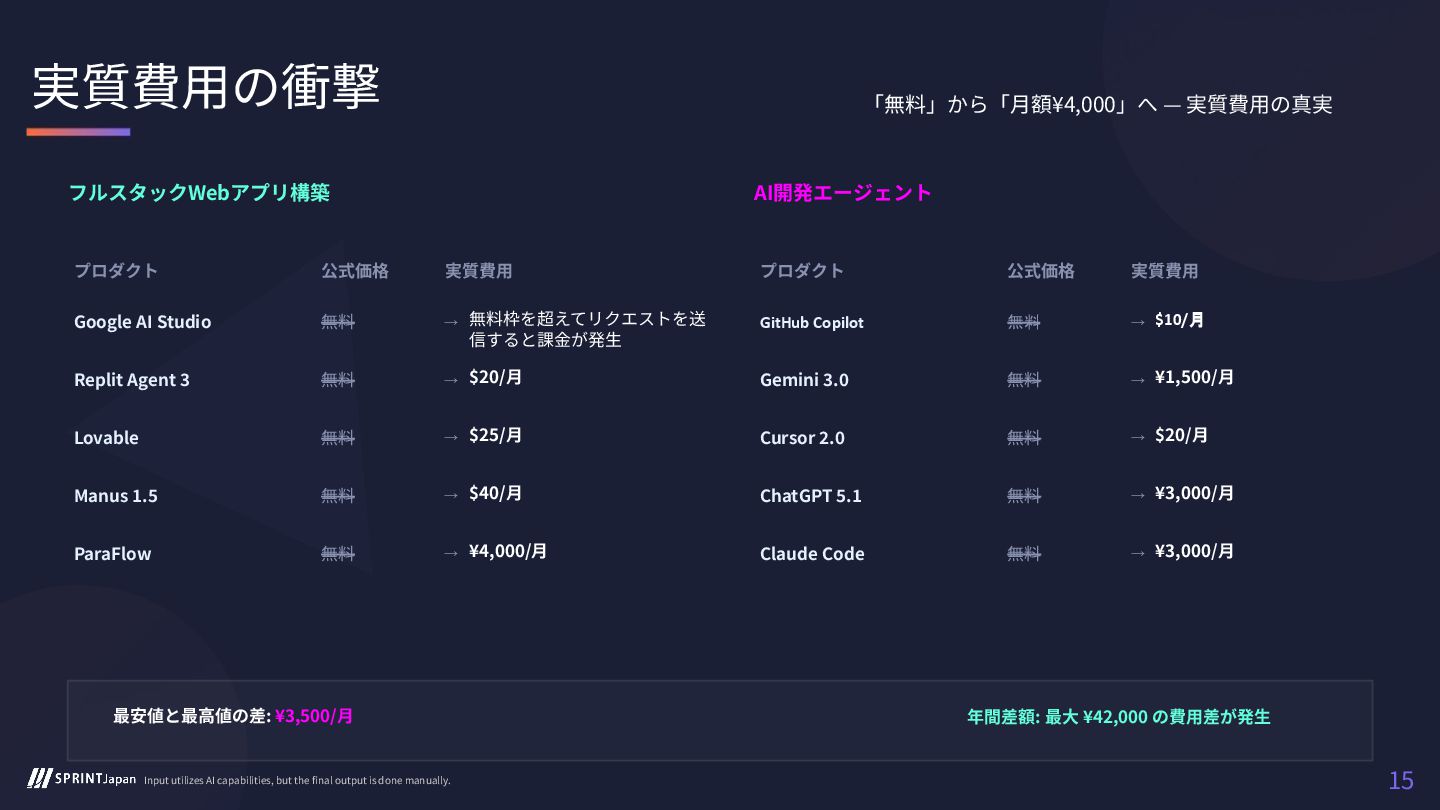Click Google AI Studio product name
Viewport: 1440px width, 810px height.
142,321
